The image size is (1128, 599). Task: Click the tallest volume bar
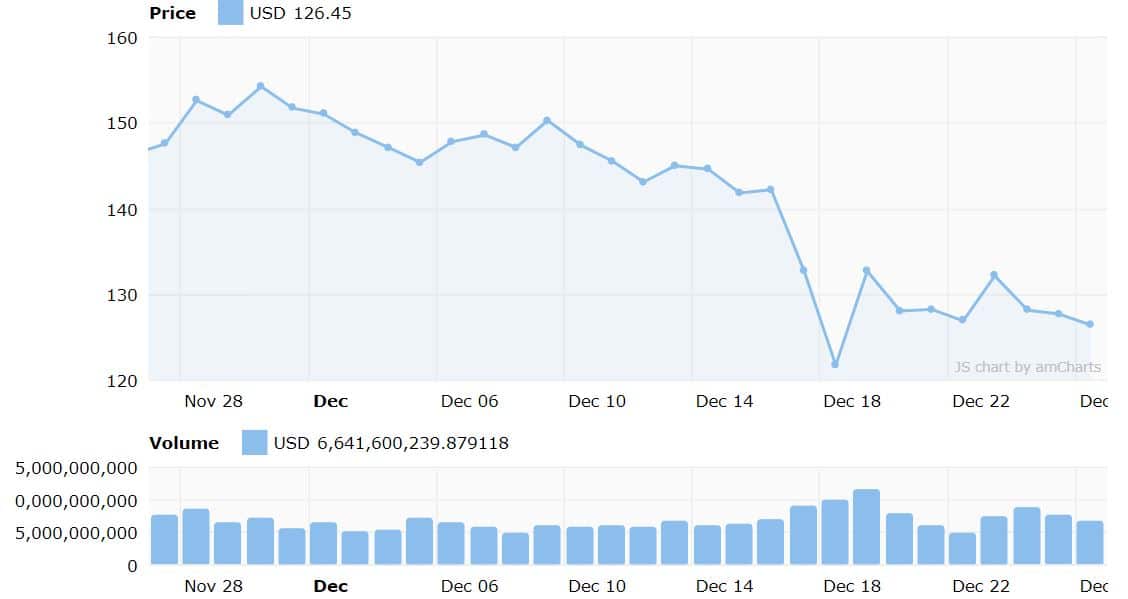pos(866,527)
